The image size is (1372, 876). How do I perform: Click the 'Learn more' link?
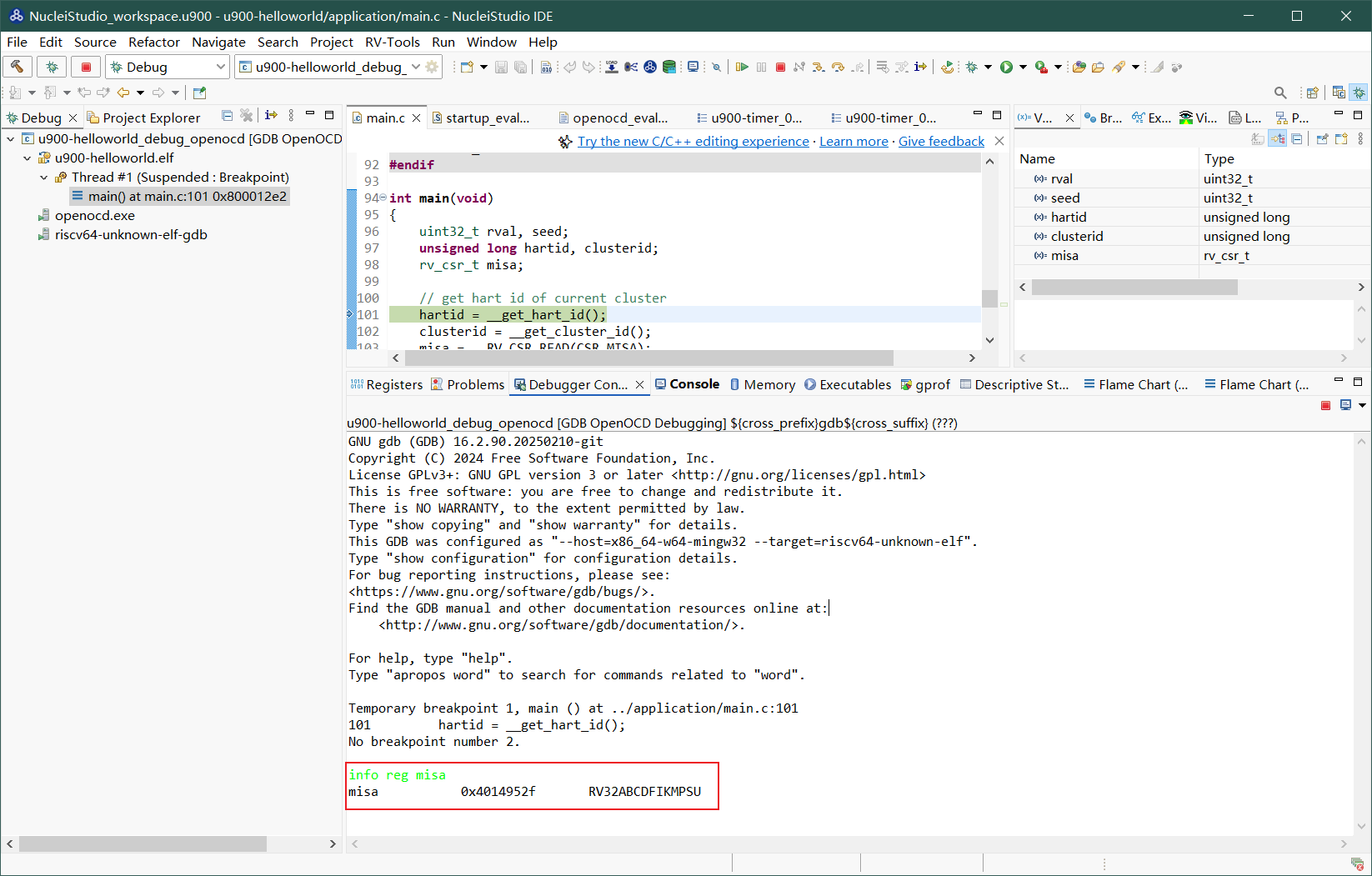(x=854, y=142)
